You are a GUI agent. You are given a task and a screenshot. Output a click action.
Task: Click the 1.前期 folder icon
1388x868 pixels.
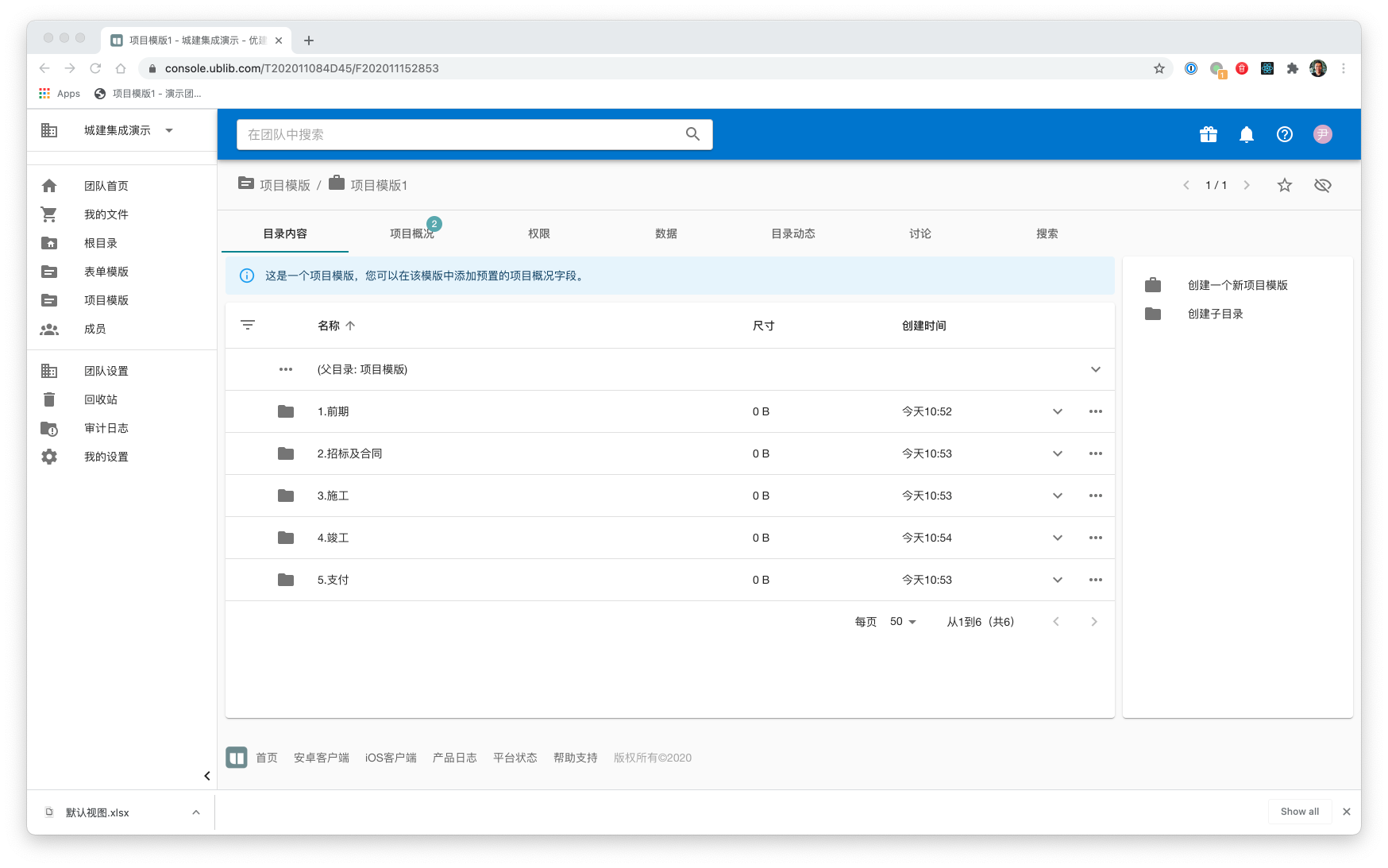(286, 411)
